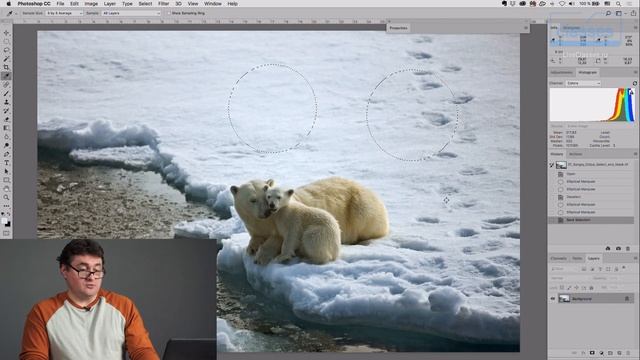Open Photoshop search in options bar

pyautogui.click(x=608, y=13)
